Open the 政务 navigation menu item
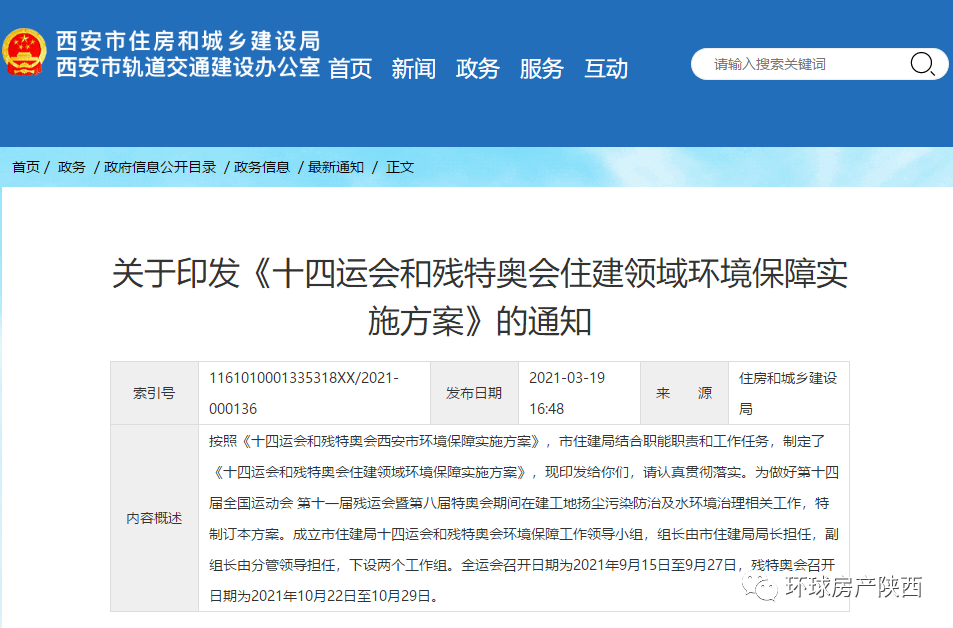Screen dimensions: 953x628 tap(478, 69)
